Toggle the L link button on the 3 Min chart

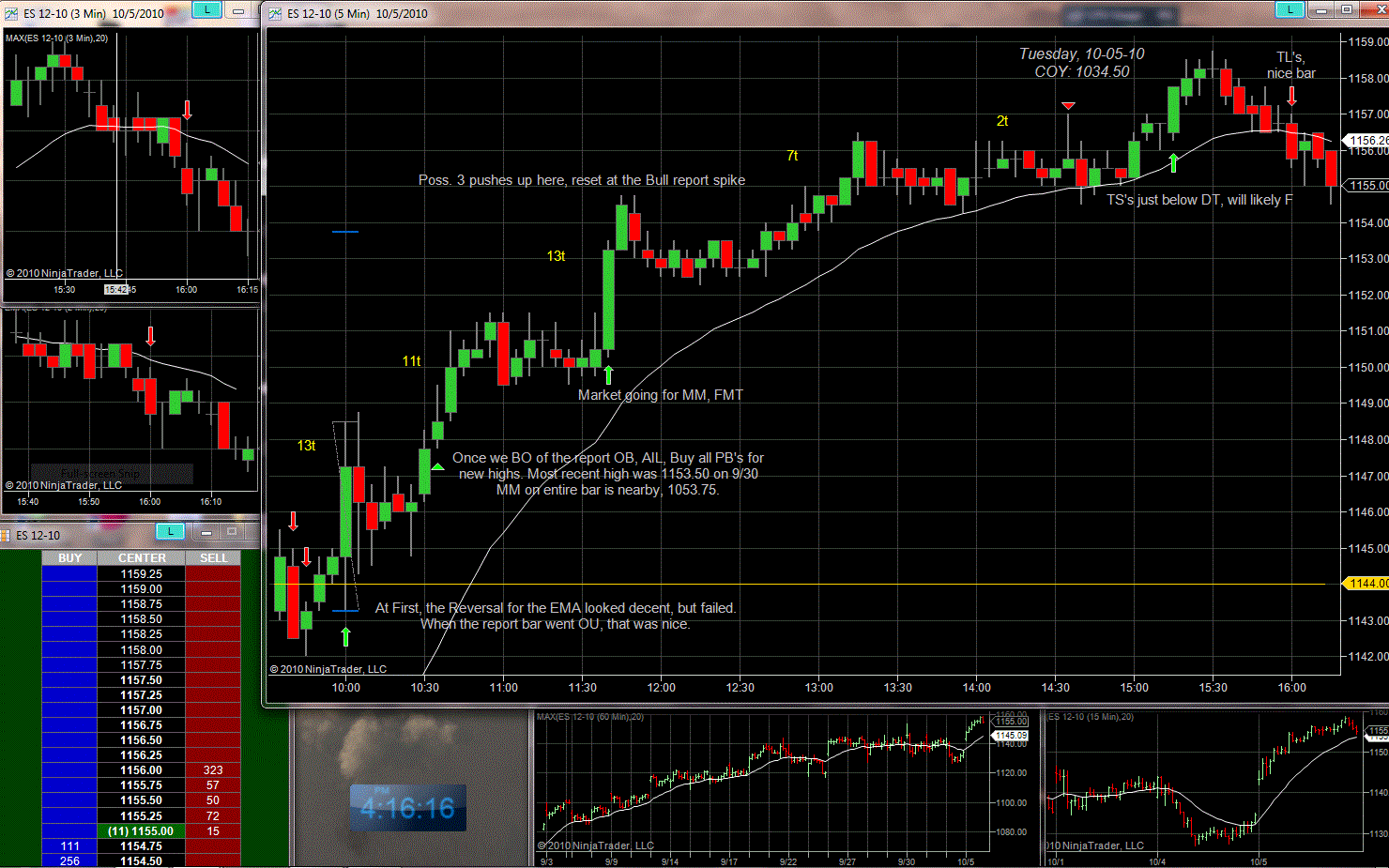pos(206,10)
